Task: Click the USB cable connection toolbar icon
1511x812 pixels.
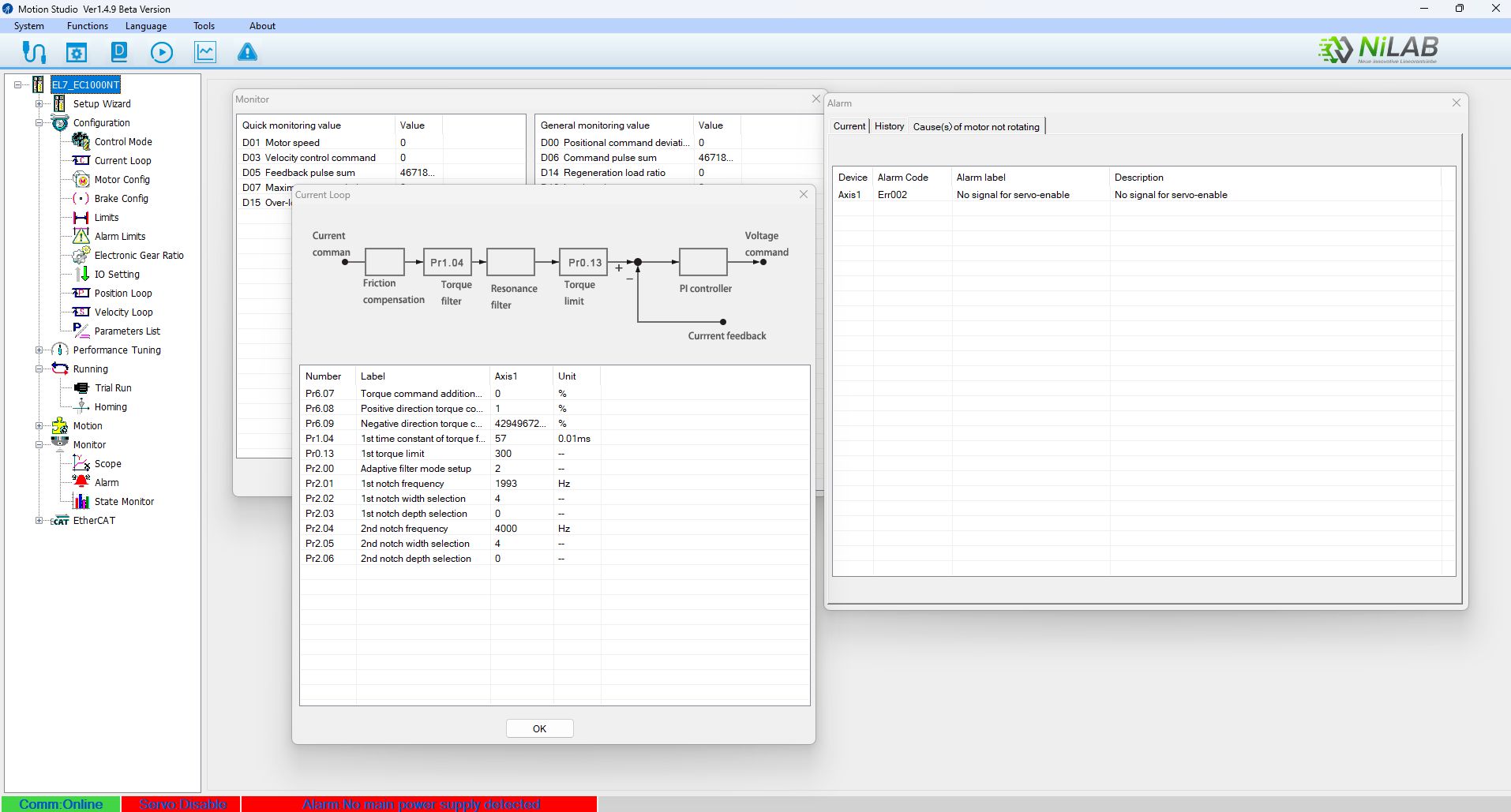Action: coord(34,53)
